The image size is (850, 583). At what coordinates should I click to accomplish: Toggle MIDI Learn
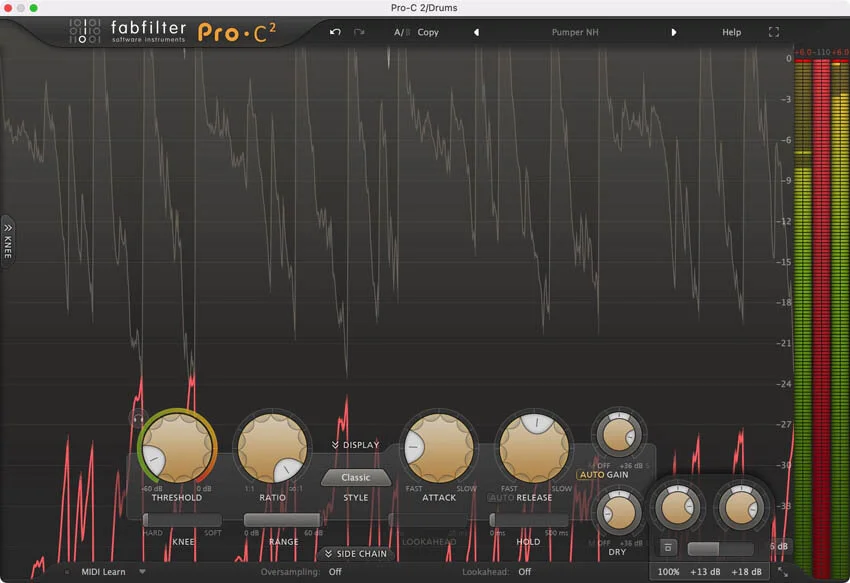[103, 572]
